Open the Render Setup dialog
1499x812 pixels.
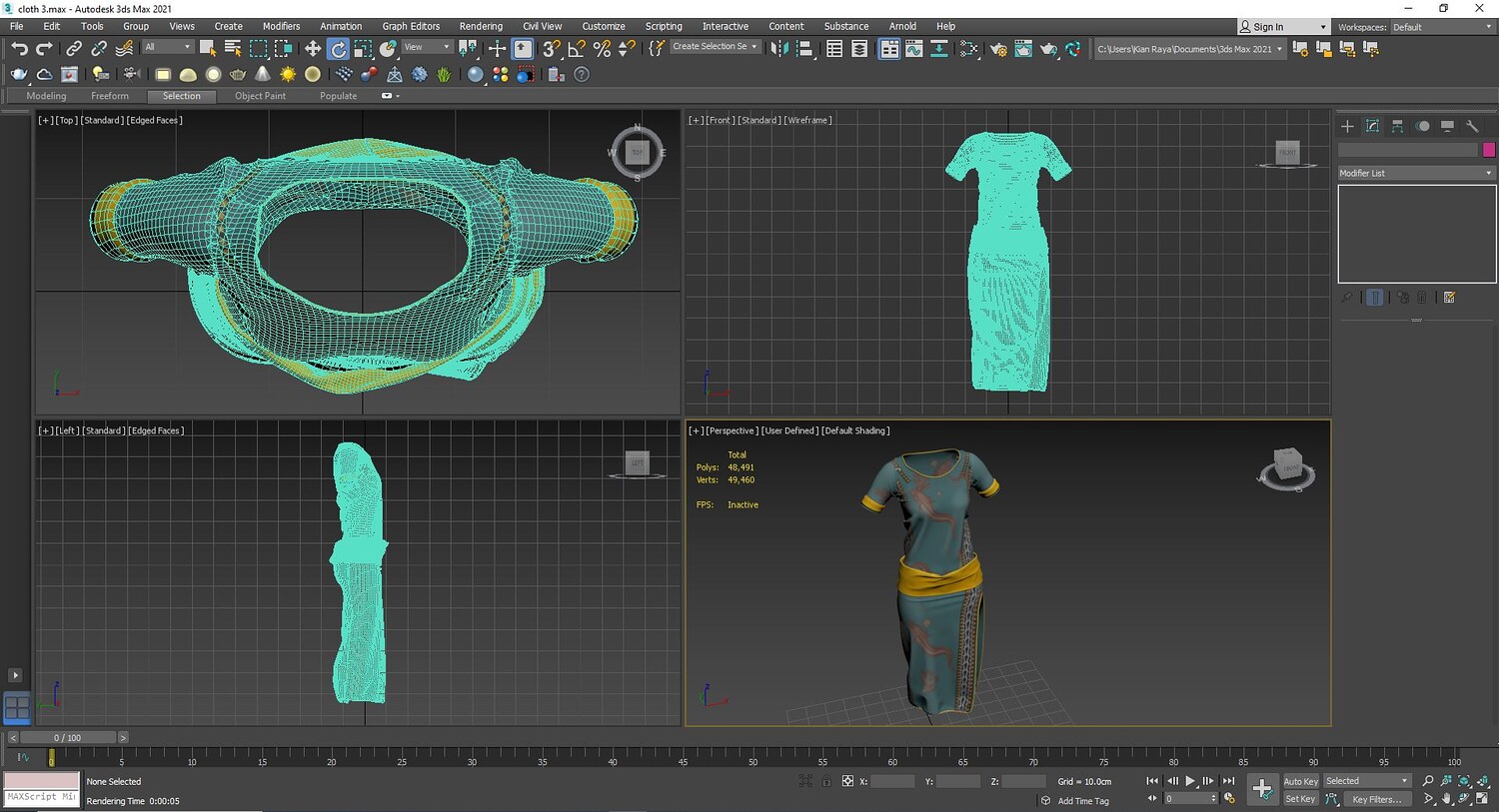click(998, 48)
